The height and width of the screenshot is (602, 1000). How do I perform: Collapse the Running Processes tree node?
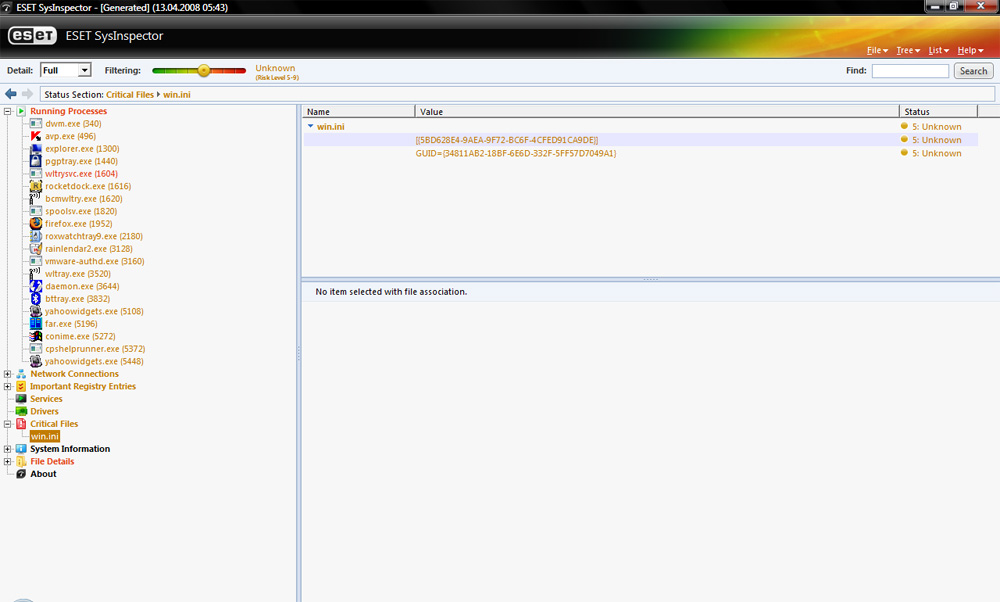coord(8,111)
